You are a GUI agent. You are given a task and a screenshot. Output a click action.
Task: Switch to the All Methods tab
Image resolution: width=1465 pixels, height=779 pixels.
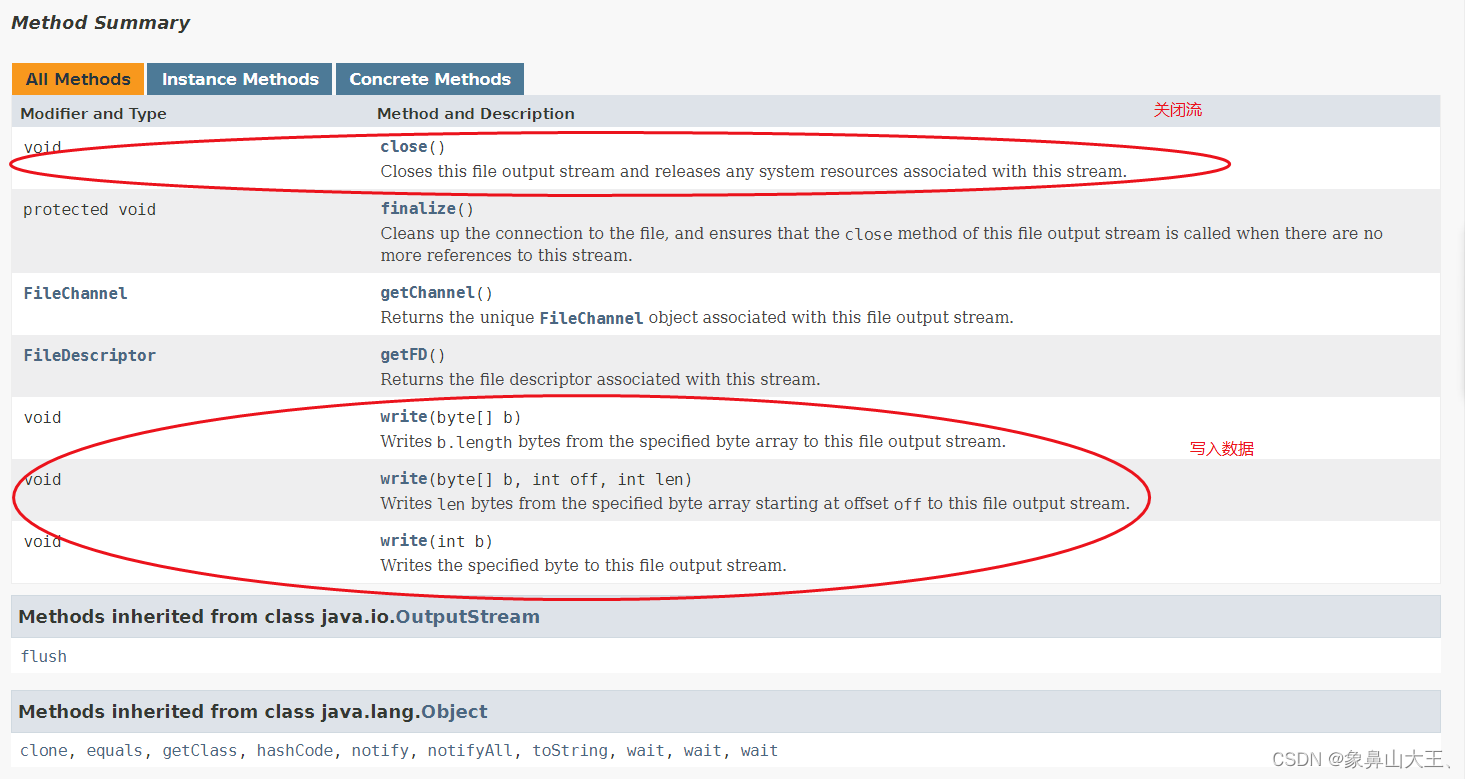[x=77, y=78]
